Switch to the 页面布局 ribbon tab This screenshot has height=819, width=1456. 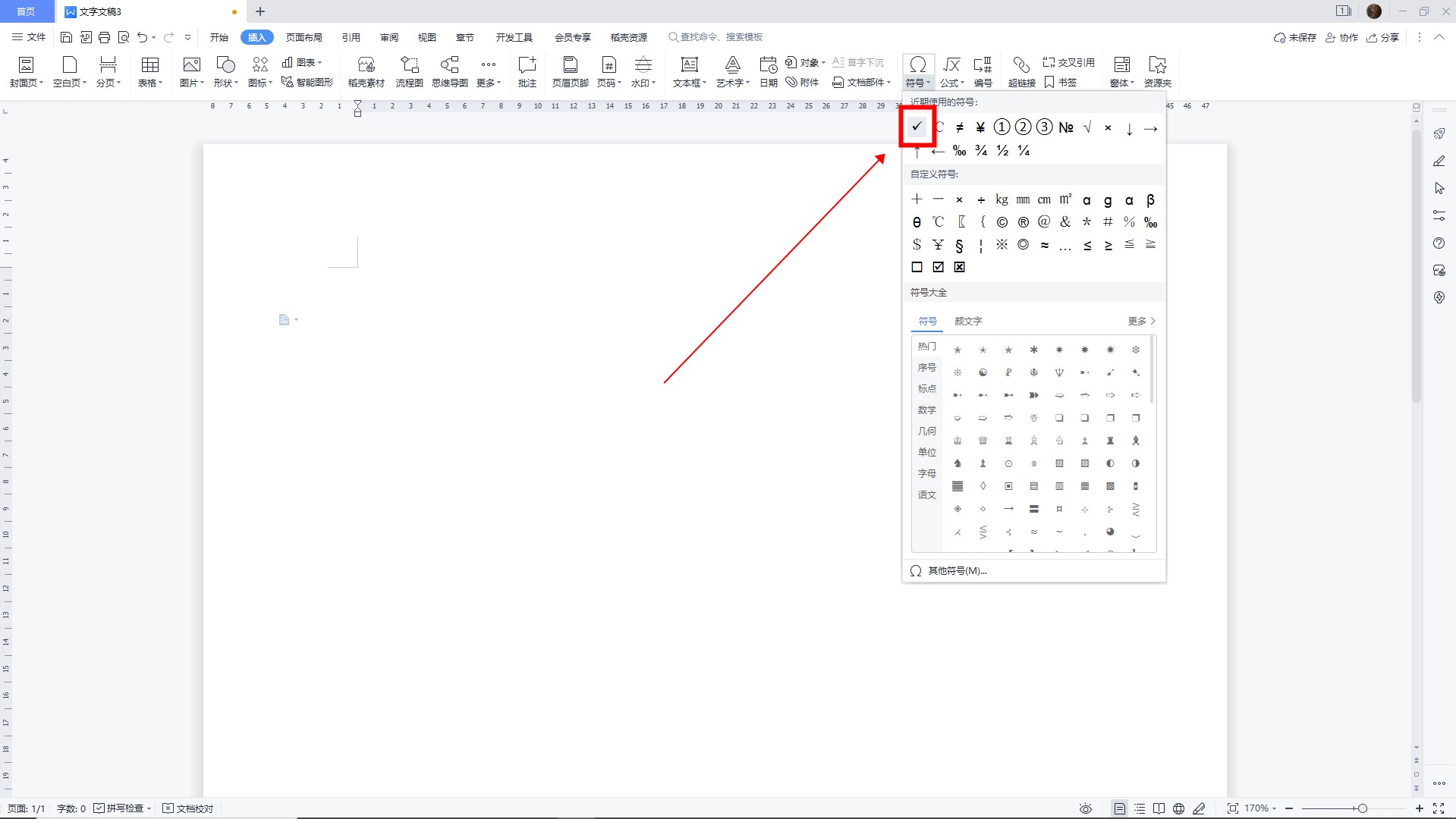point(303,37)
